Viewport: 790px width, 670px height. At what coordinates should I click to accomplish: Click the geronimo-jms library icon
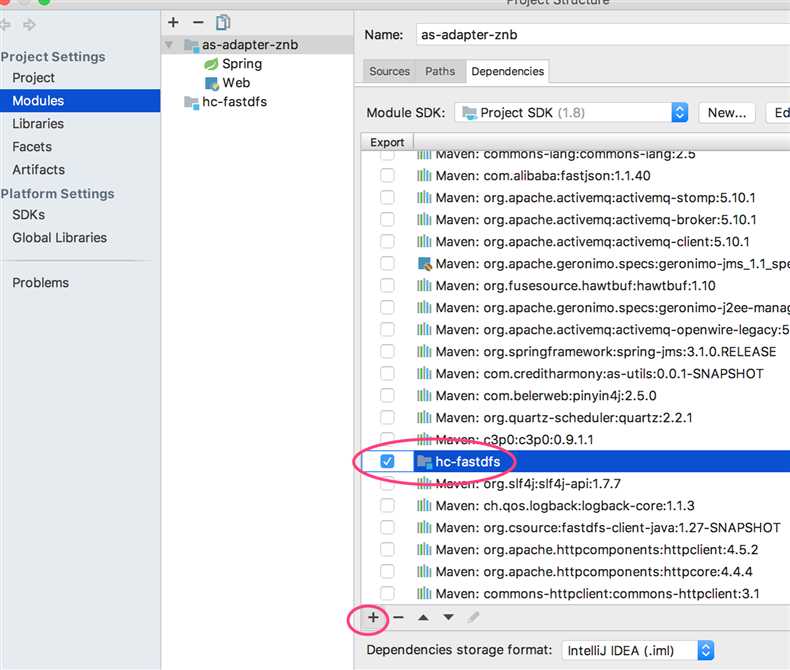pos(425,264)
